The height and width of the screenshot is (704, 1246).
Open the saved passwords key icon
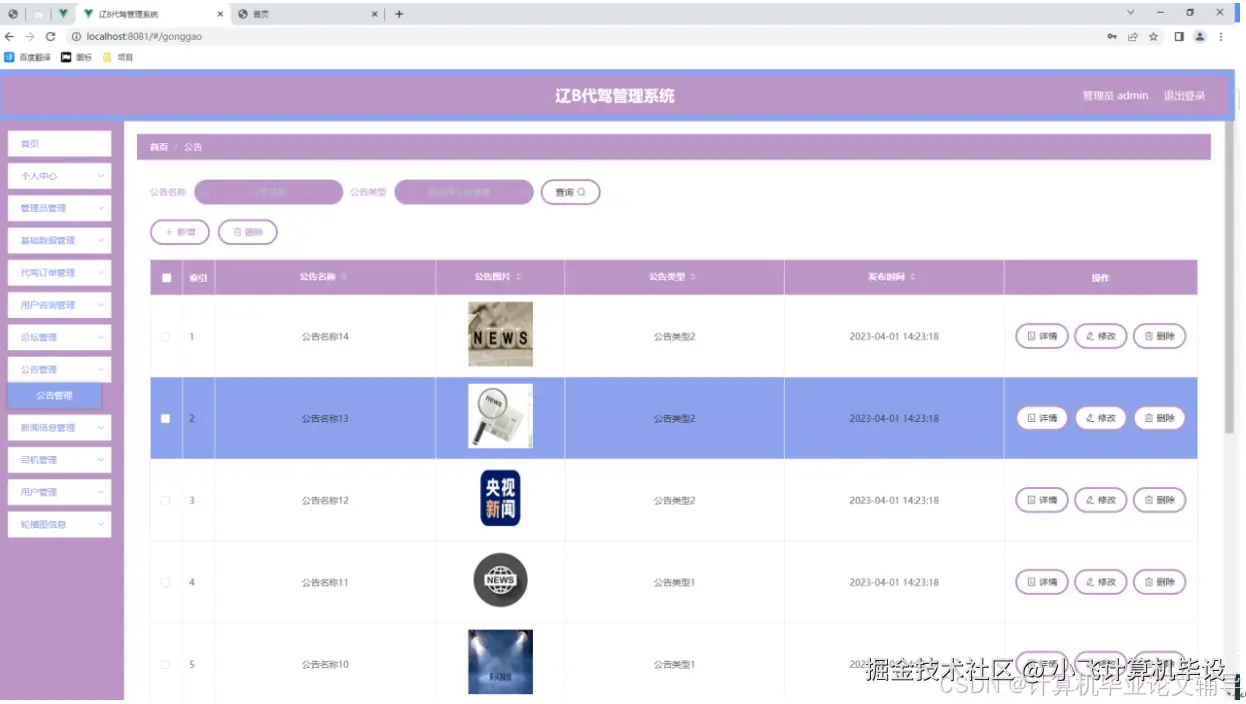pos(1112,36)
